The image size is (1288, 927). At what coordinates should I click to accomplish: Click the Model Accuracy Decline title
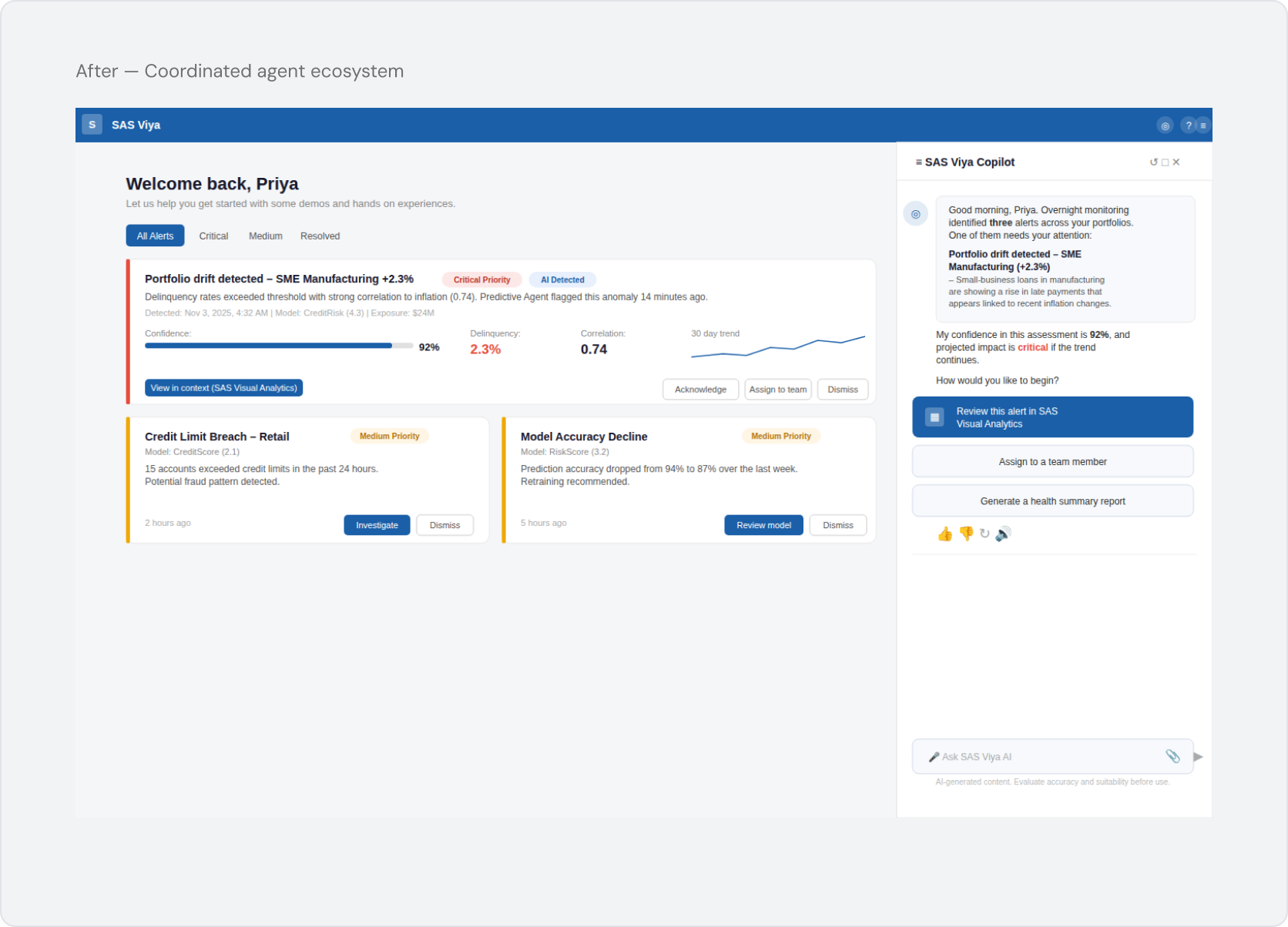click(584, 437)
